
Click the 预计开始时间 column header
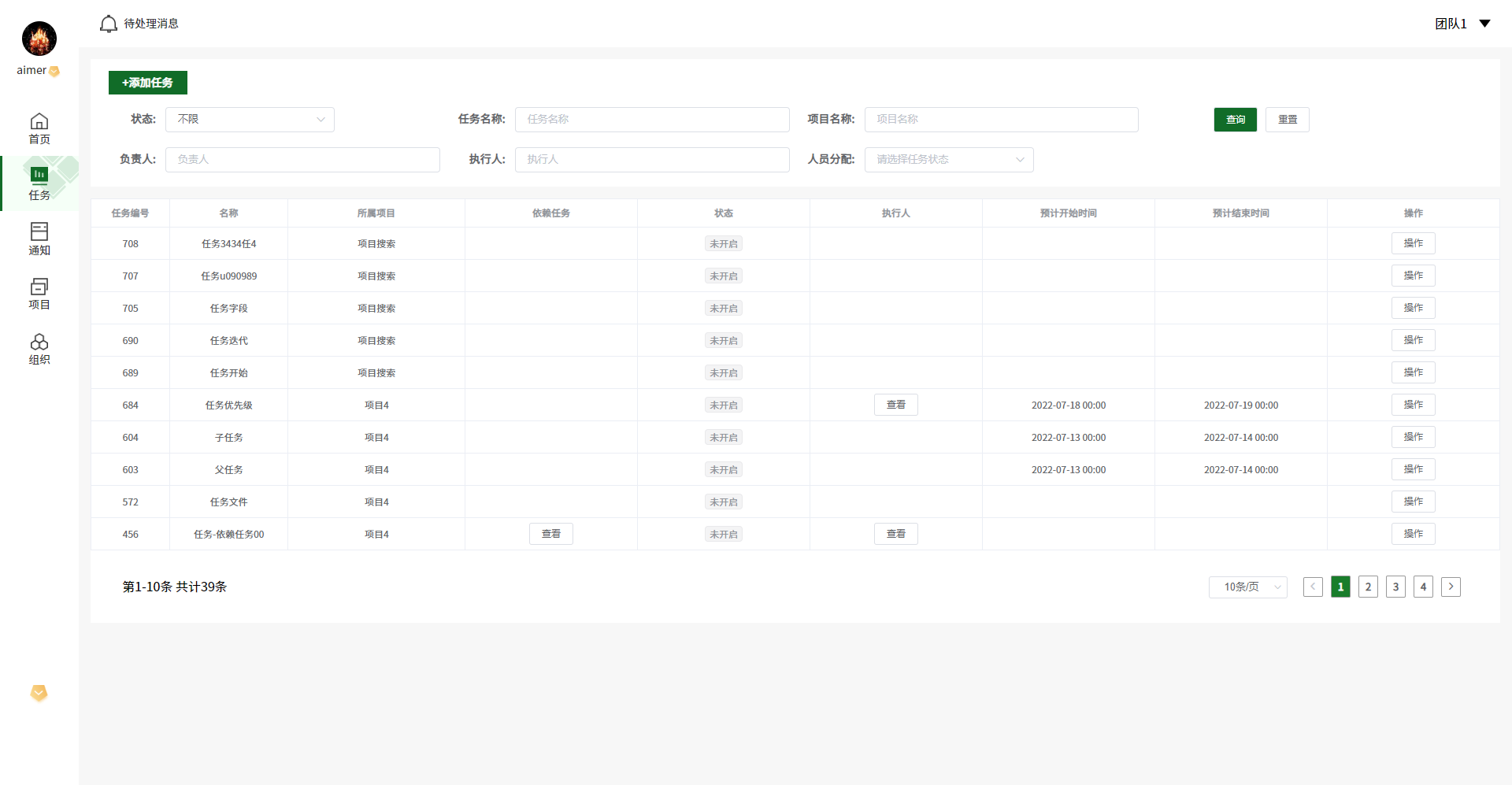coord(1069,213)
